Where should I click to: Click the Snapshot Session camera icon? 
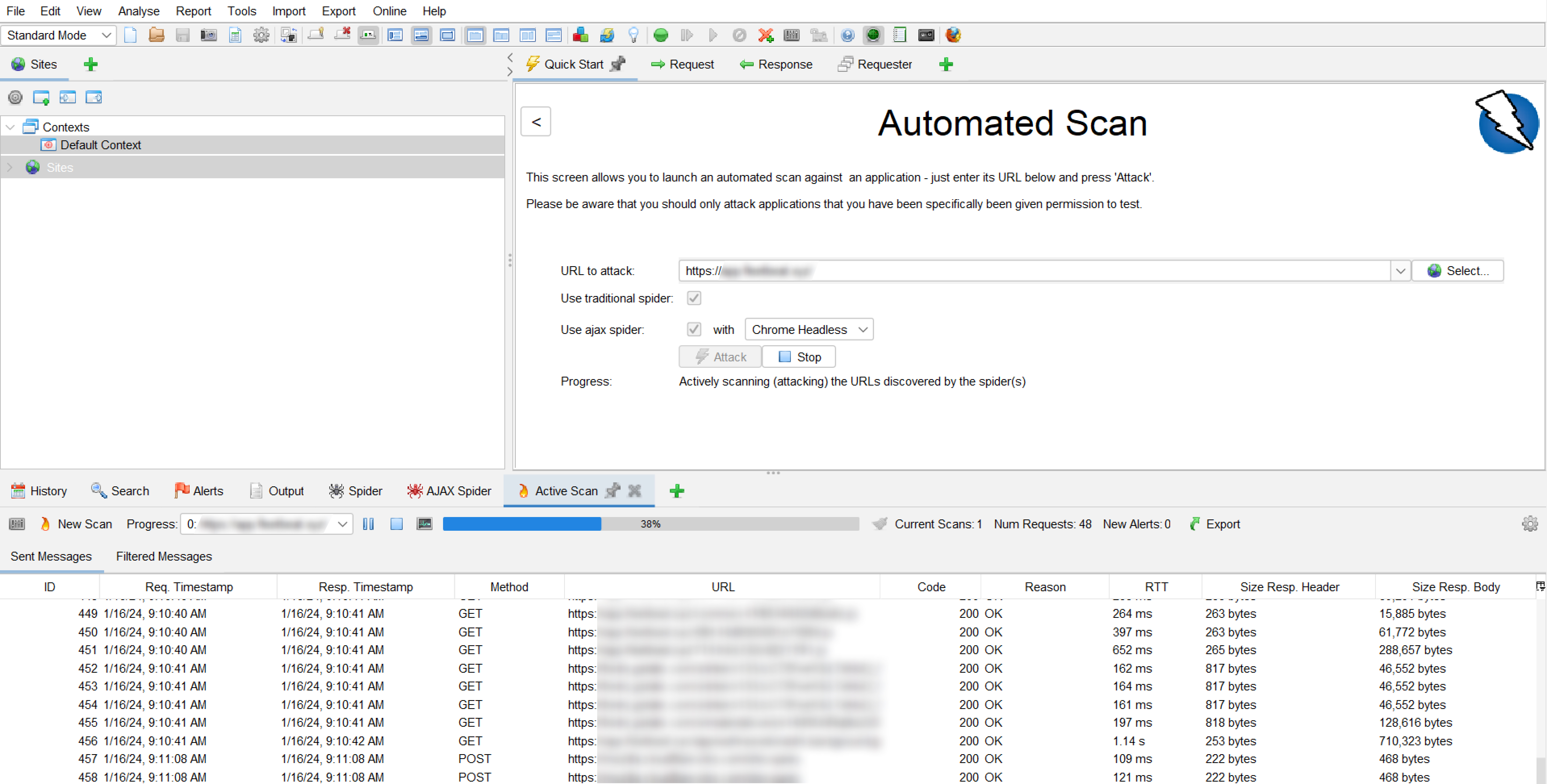click(x=208, y=35)
